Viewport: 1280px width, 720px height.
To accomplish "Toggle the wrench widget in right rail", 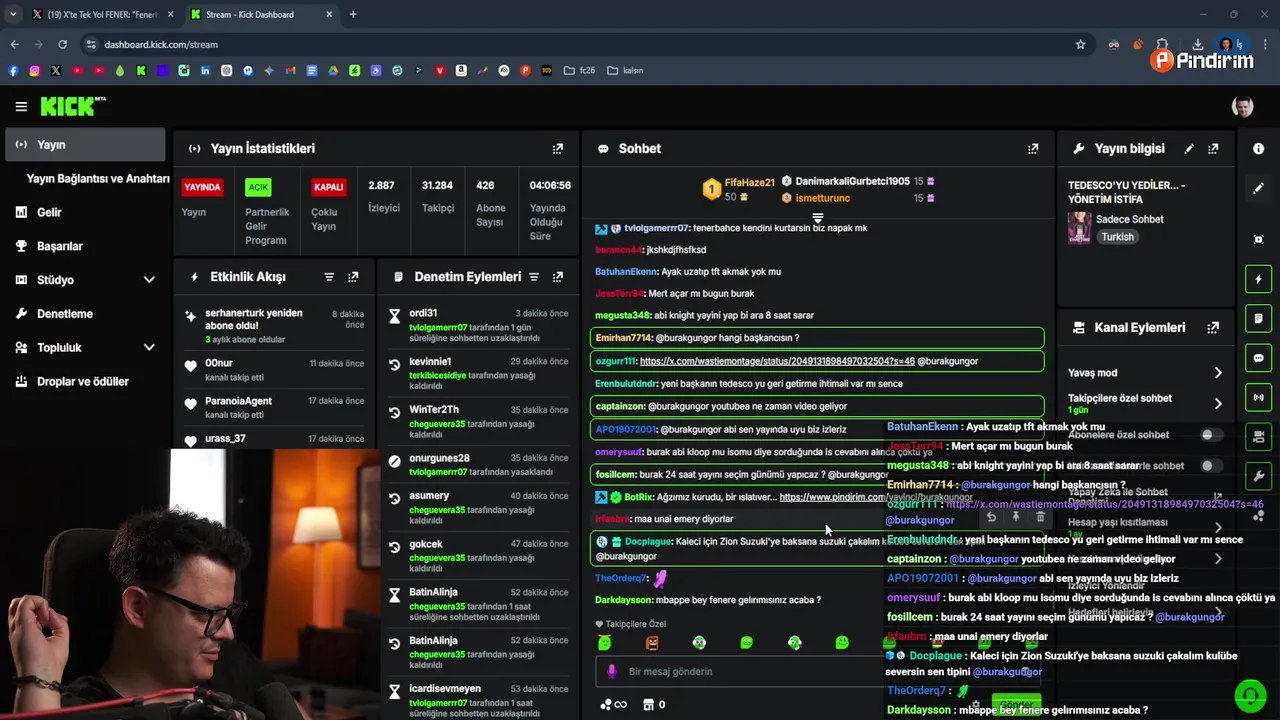I will (1258, 476).
